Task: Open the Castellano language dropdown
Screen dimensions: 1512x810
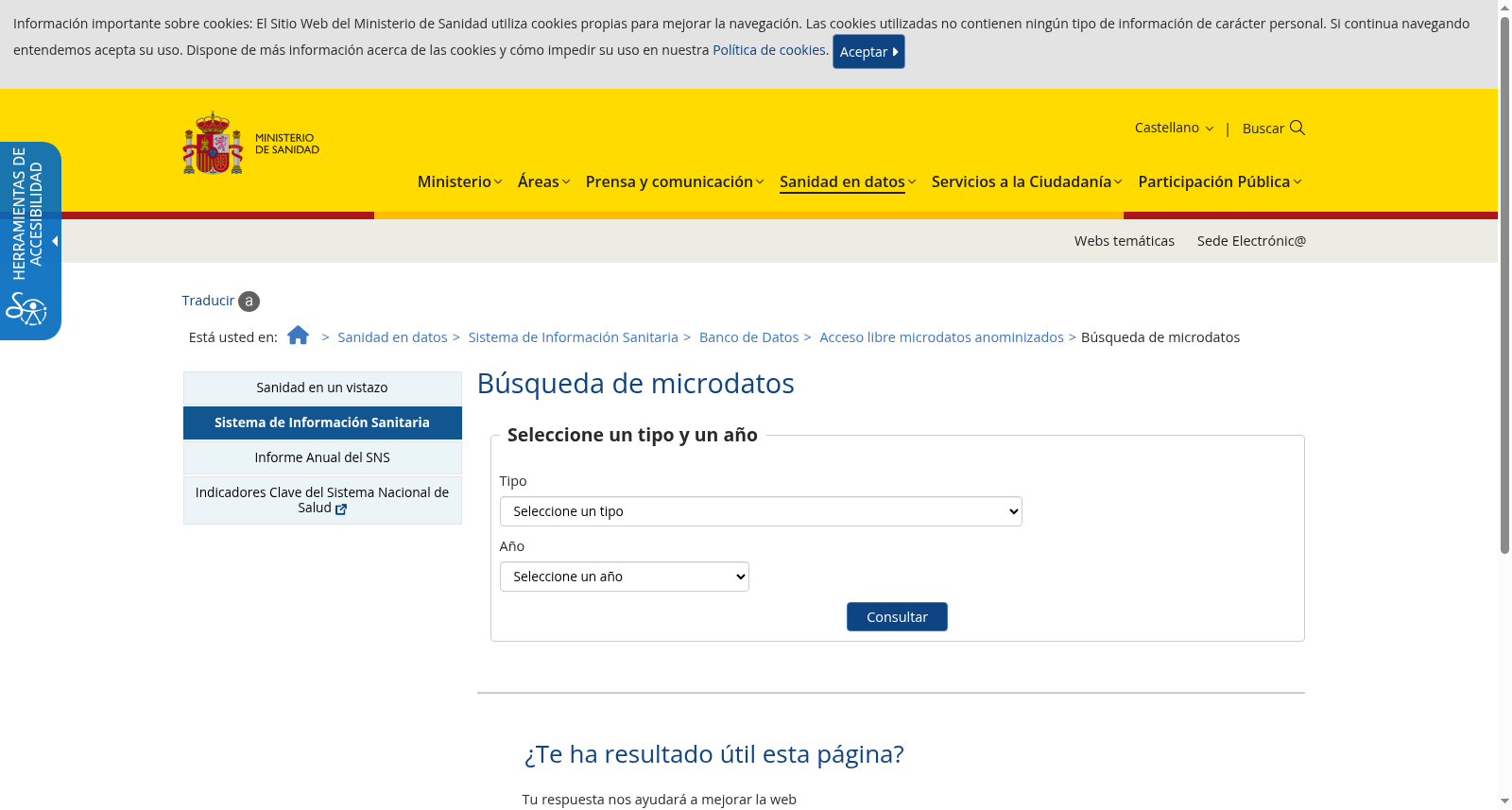Action: pos(1174,128)
